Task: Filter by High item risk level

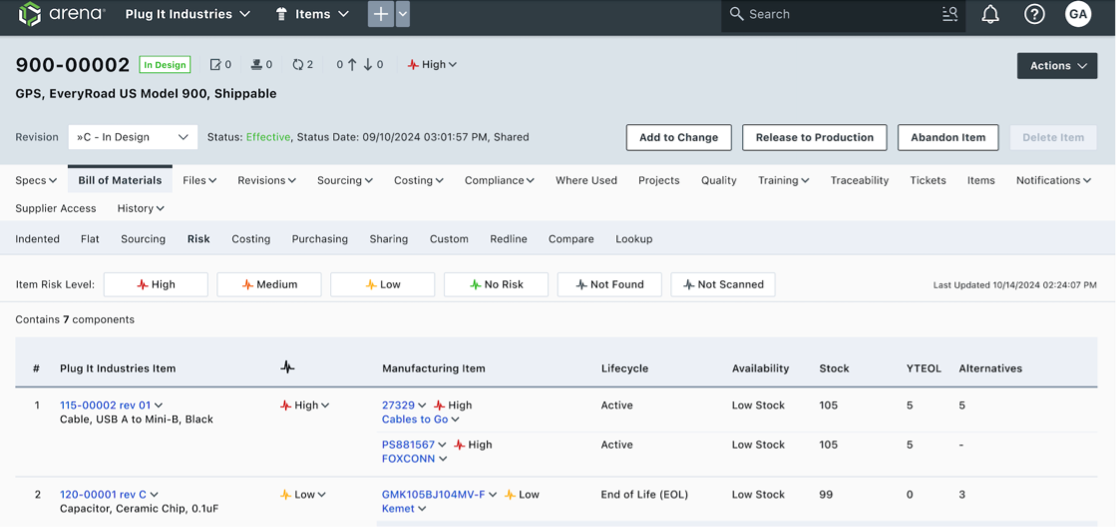Action: point(155,284)
